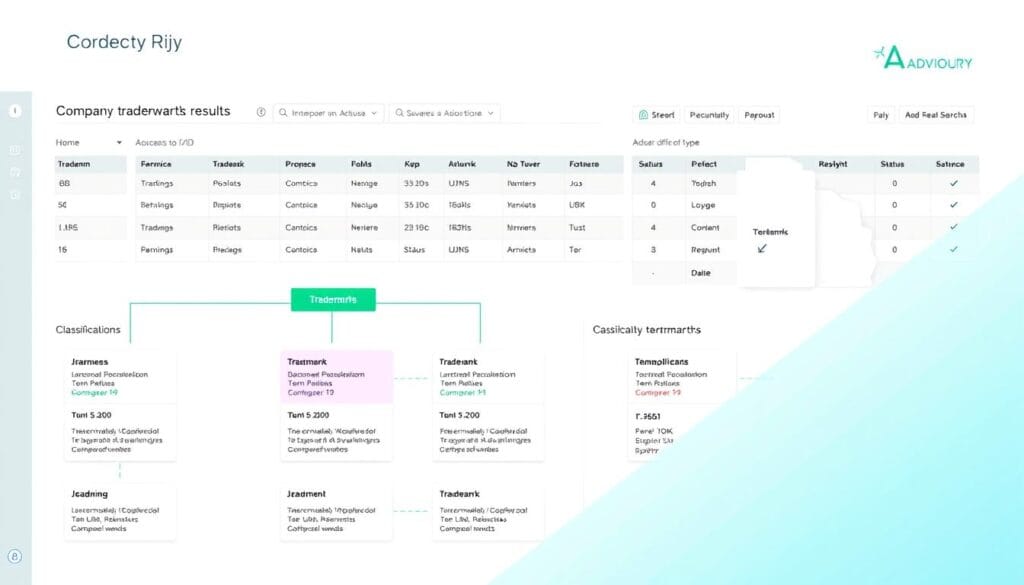This screenshot has height=585, width=1024.
Task: Click the 'Loyge' cell
Action: (703, 205)
